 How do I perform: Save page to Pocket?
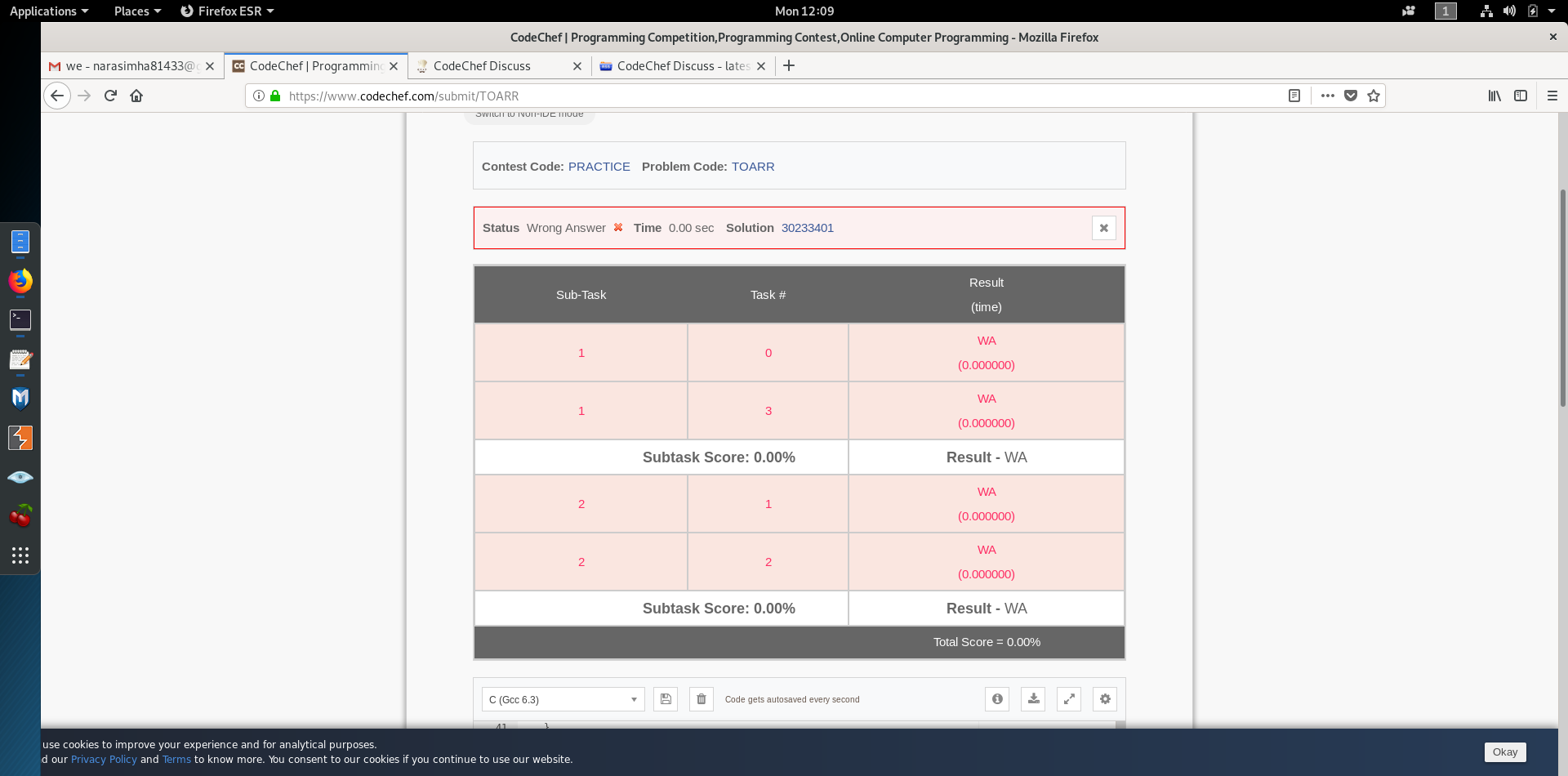point(1351,96)
